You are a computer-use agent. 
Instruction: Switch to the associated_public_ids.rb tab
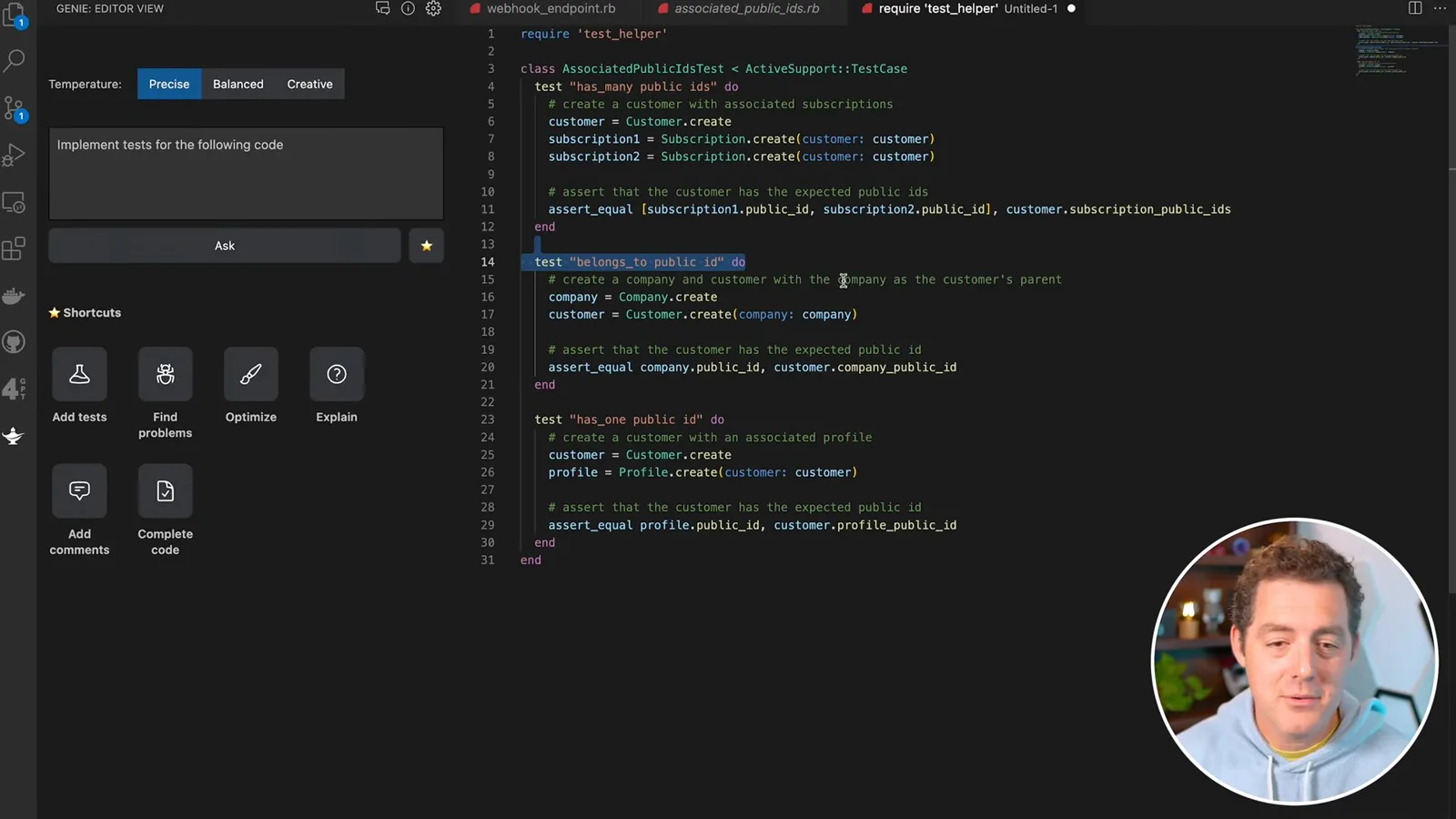[x=746, y=8]
